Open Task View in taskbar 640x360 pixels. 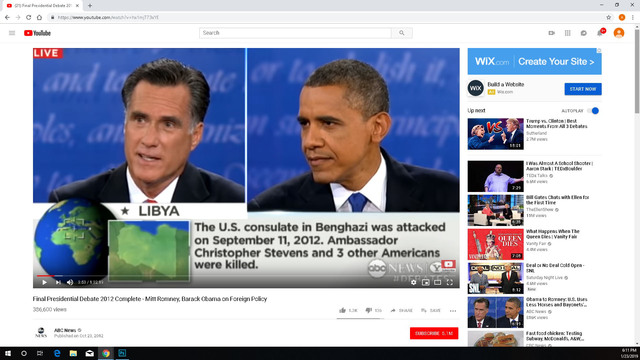tap(40, 353)
